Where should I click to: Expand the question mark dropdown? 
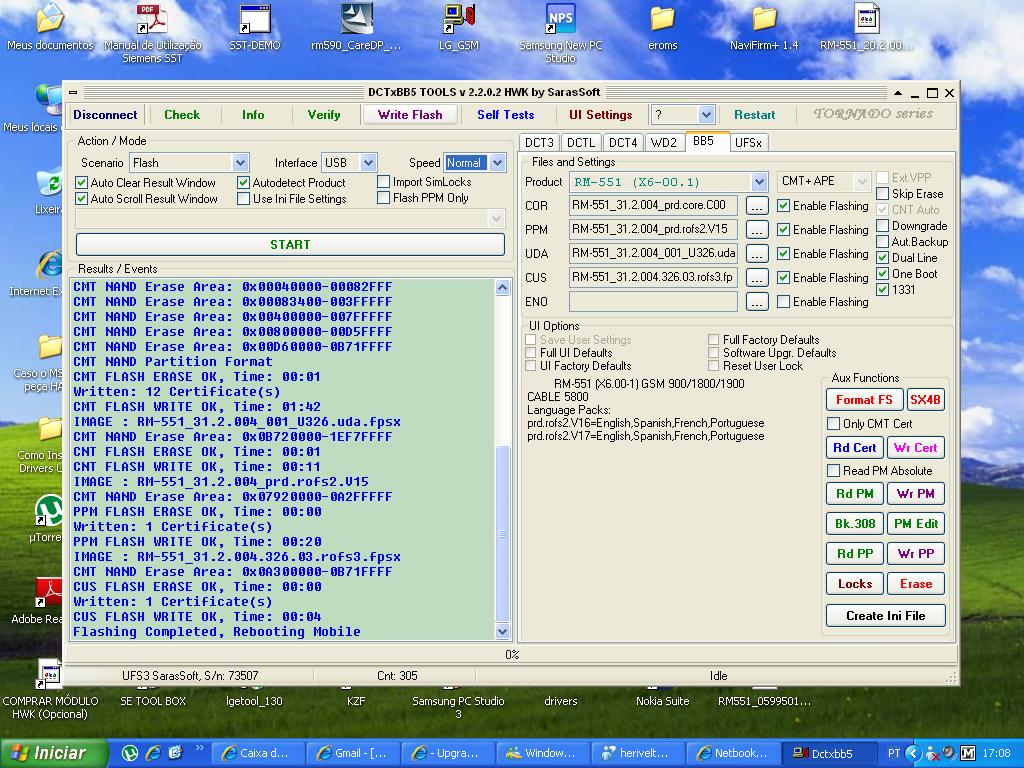706,115
